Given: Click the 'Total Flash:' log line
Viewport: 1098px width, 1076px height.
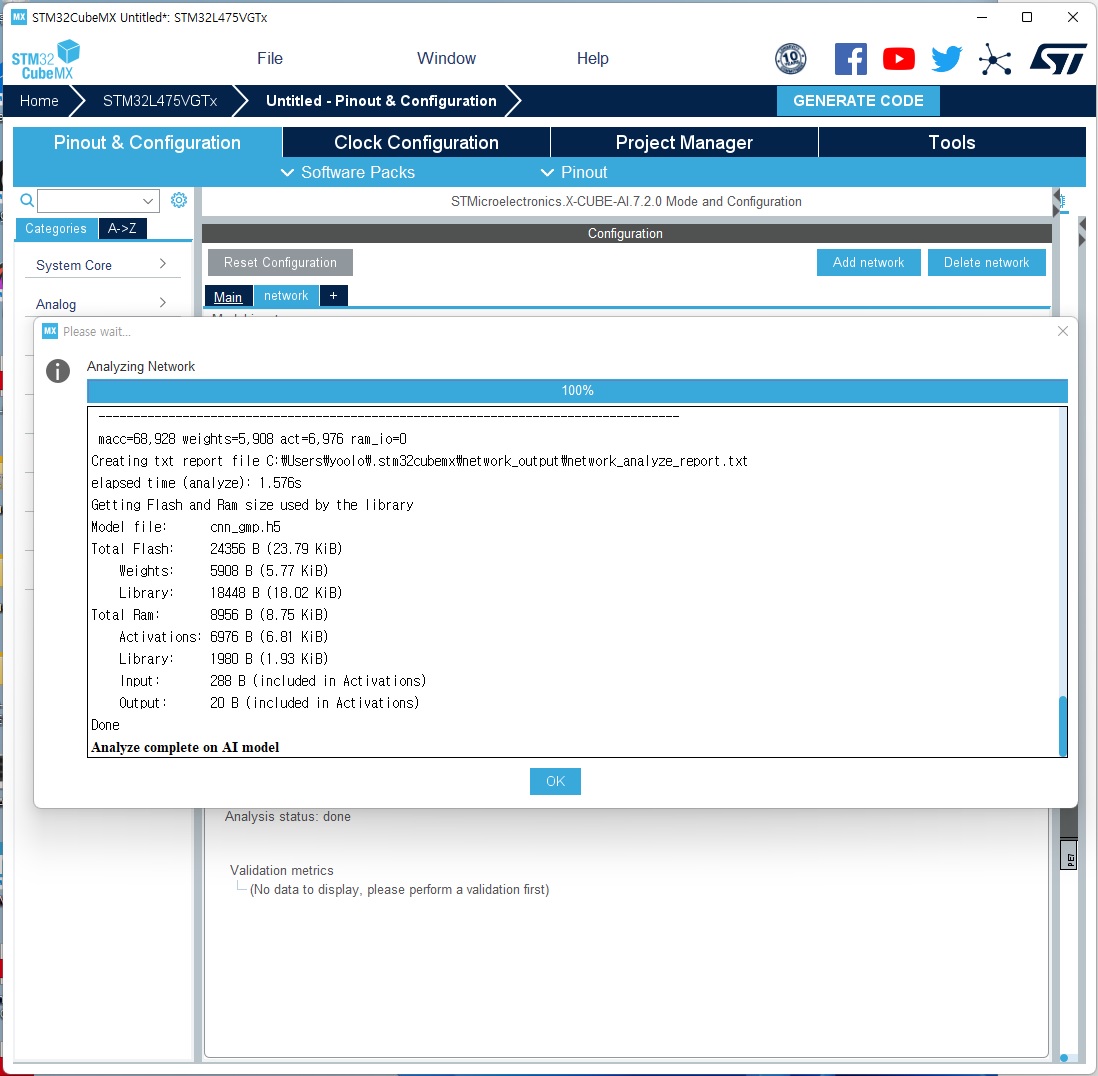Looking at the screenshot, I should [x=216, y=549].
